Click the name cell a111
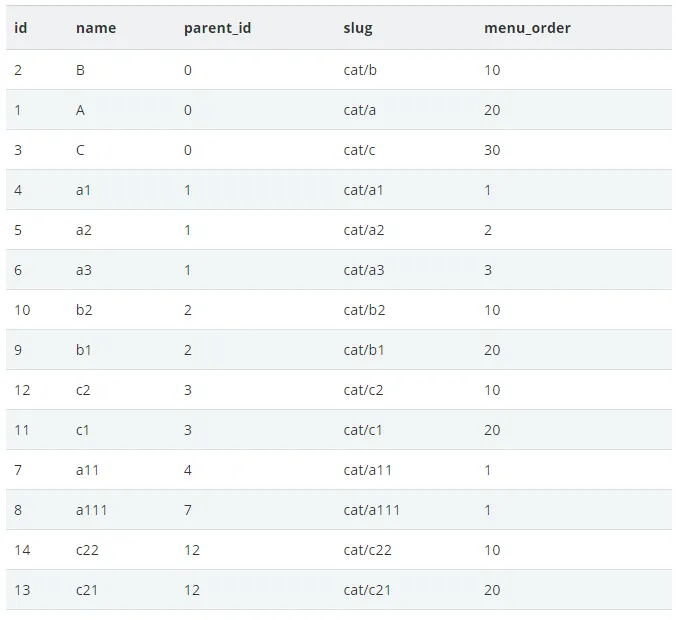 (92, 510)
